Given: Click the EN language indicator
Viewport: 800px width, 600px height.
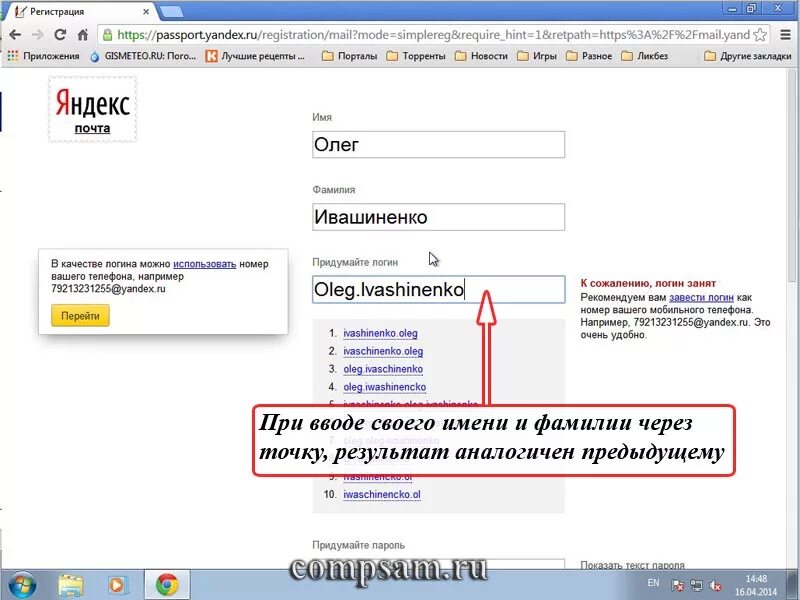Looking at the screenshot, I should 653,583.
